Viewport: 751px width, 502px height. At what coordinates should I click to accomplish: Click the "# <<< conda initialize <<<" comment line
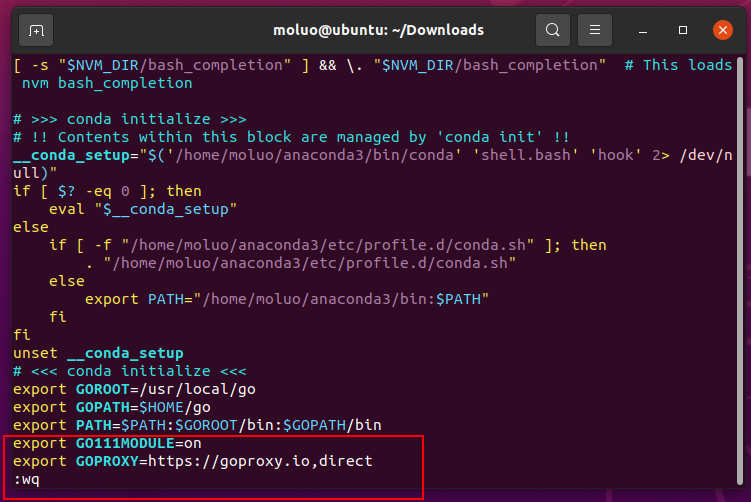coord(130,371)
